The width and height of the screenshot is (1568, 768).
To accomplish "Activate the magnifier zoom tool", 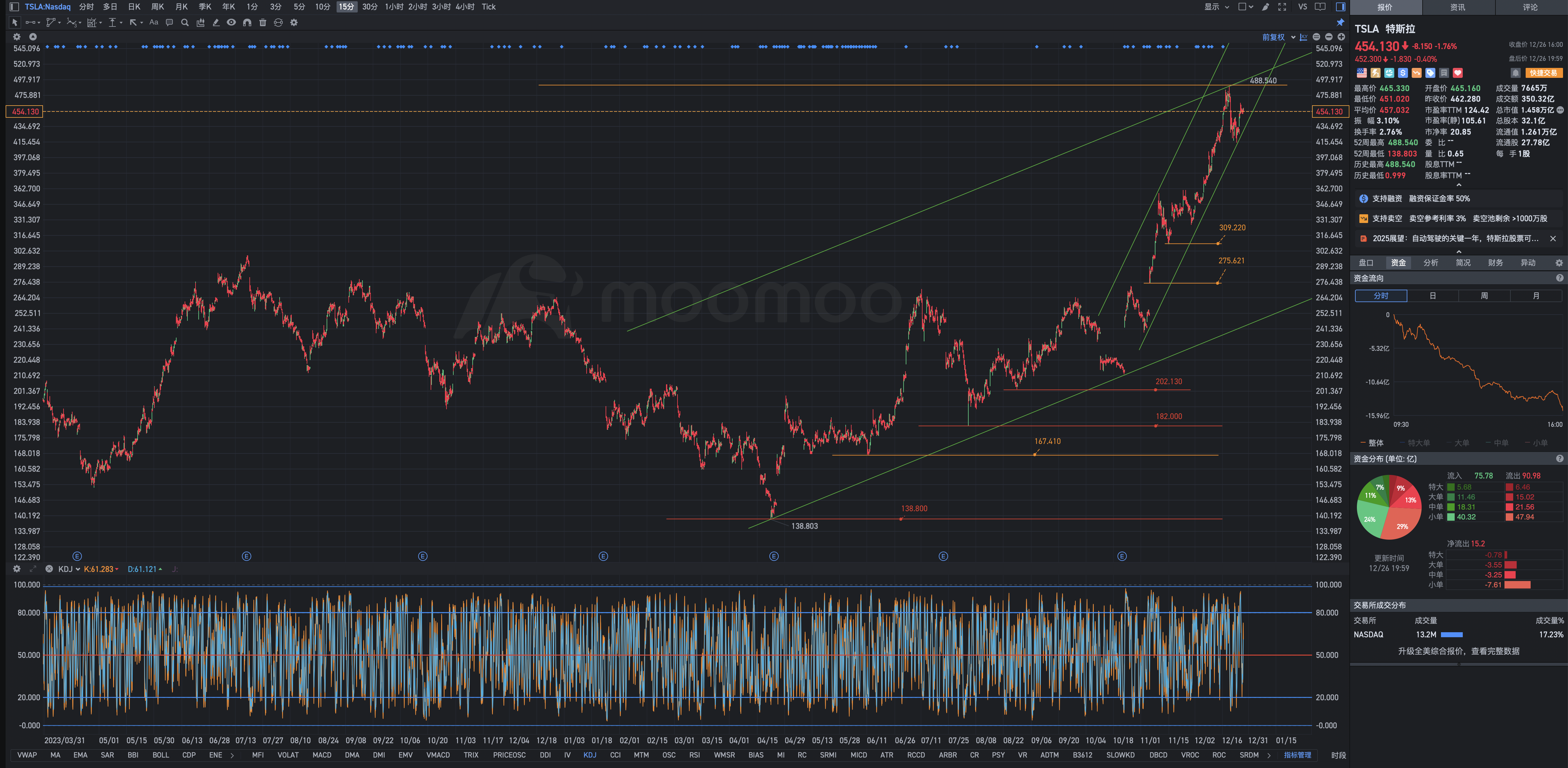I will (x=185, y=22).
